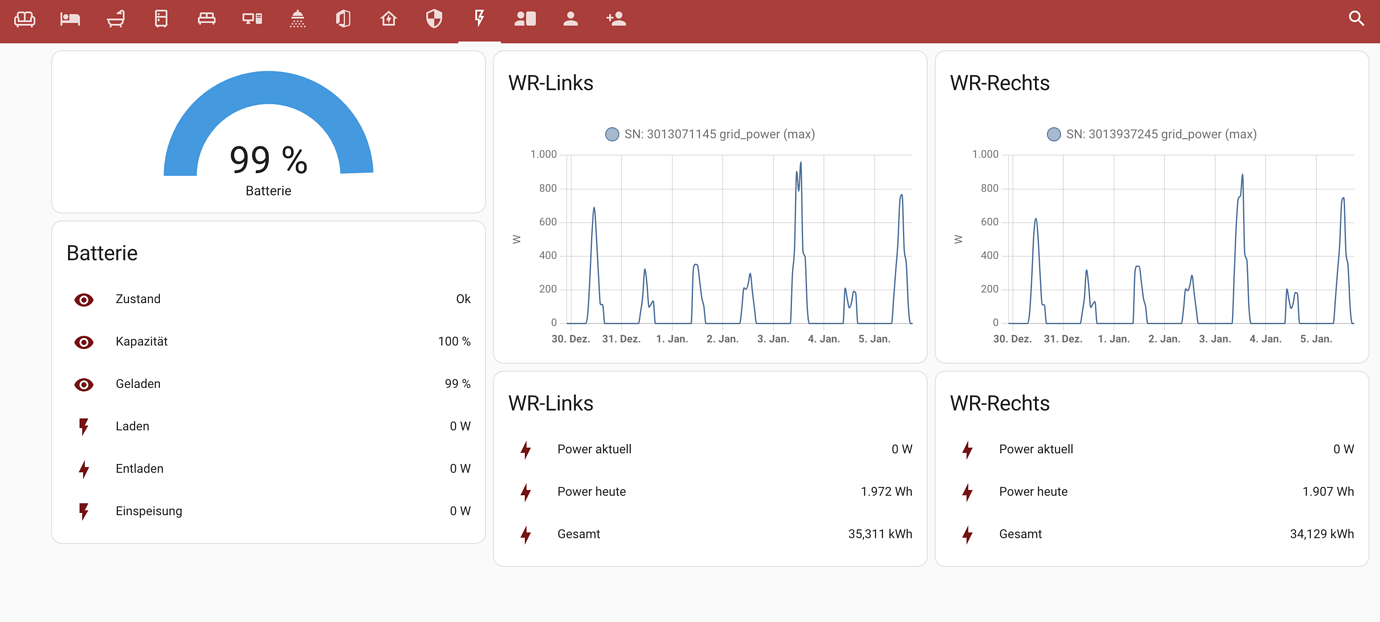Viewport: 1380px width, 622px height.
Task: Open the office computer icon
Action: tap(251, 18)
